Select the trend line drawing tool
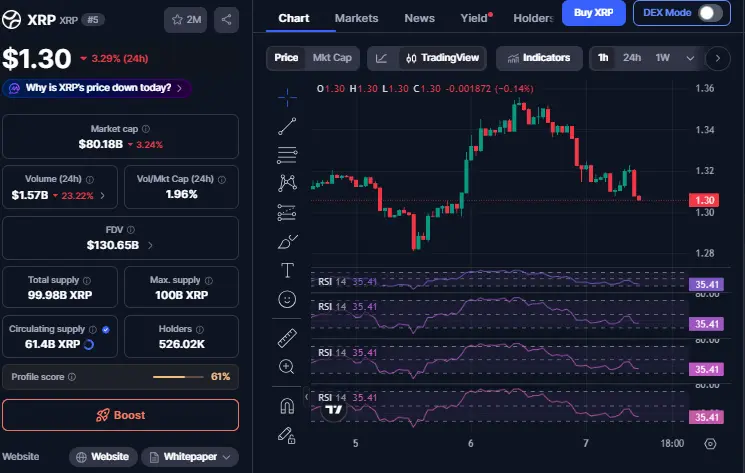The height and width of the screenshot is (473, 745). [x=287, y=126]
